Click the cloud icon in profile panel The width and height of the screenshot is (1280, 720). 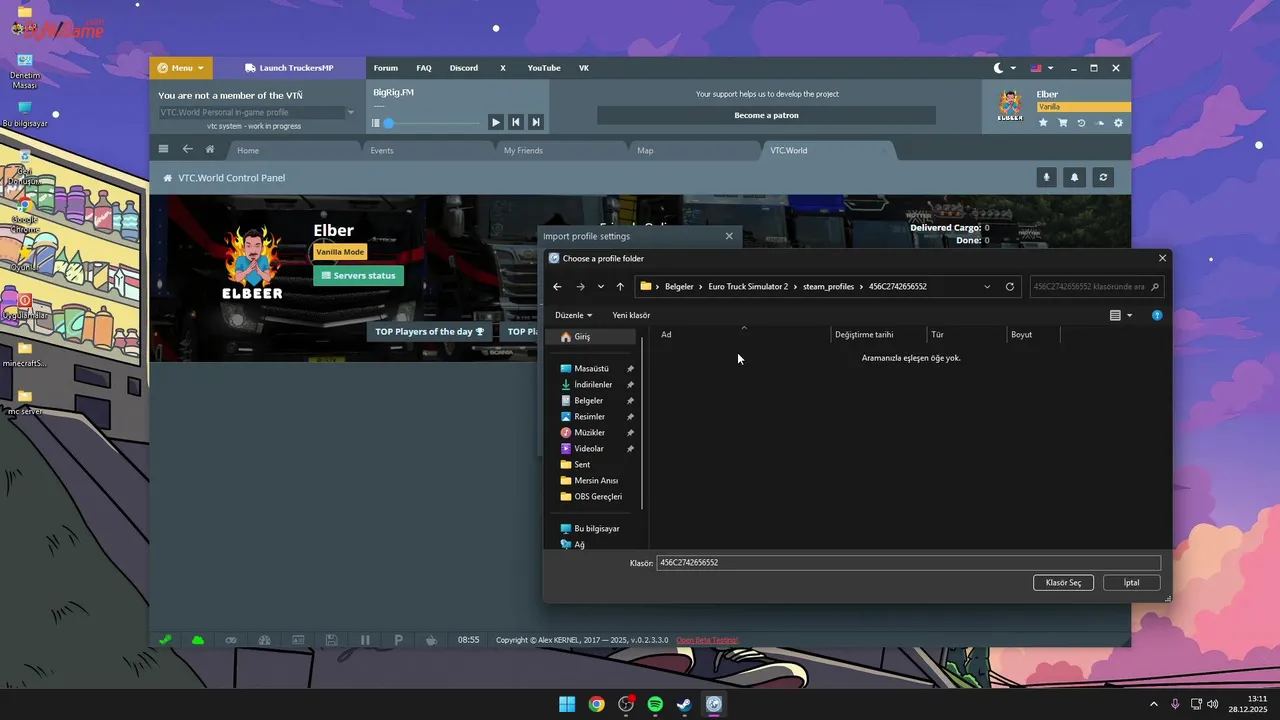click(x=1100, y=123)
